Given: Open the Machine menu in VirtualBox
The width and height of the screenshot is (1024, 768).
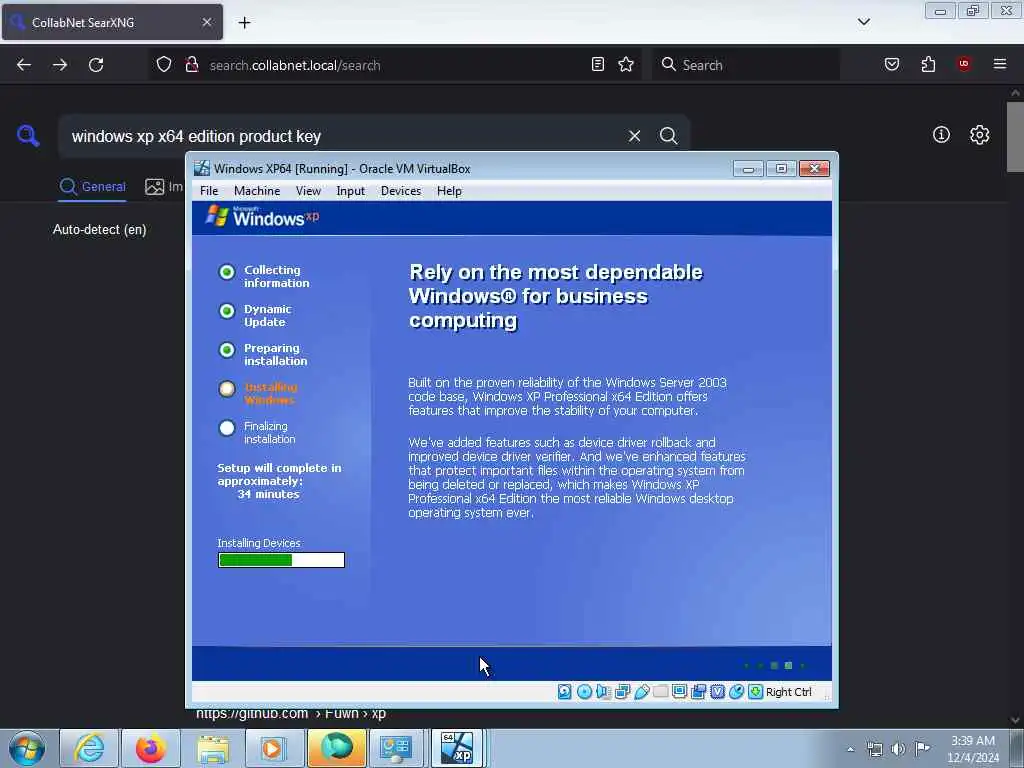Looking at the screenshot, I should (x=257, y=191).
